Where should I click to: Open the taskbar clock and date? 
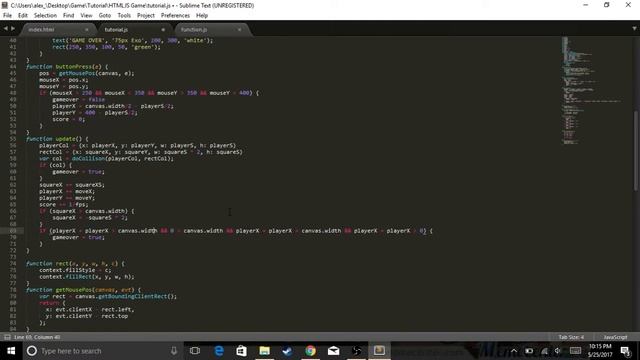[x=600, y=351]
